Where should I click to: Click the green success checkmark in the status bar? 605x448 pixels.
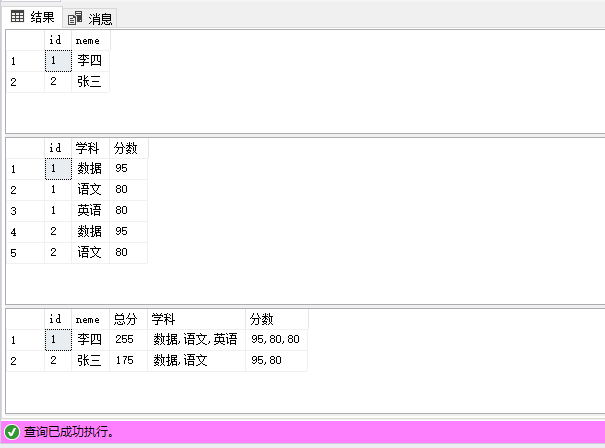(x=12, y=432)
